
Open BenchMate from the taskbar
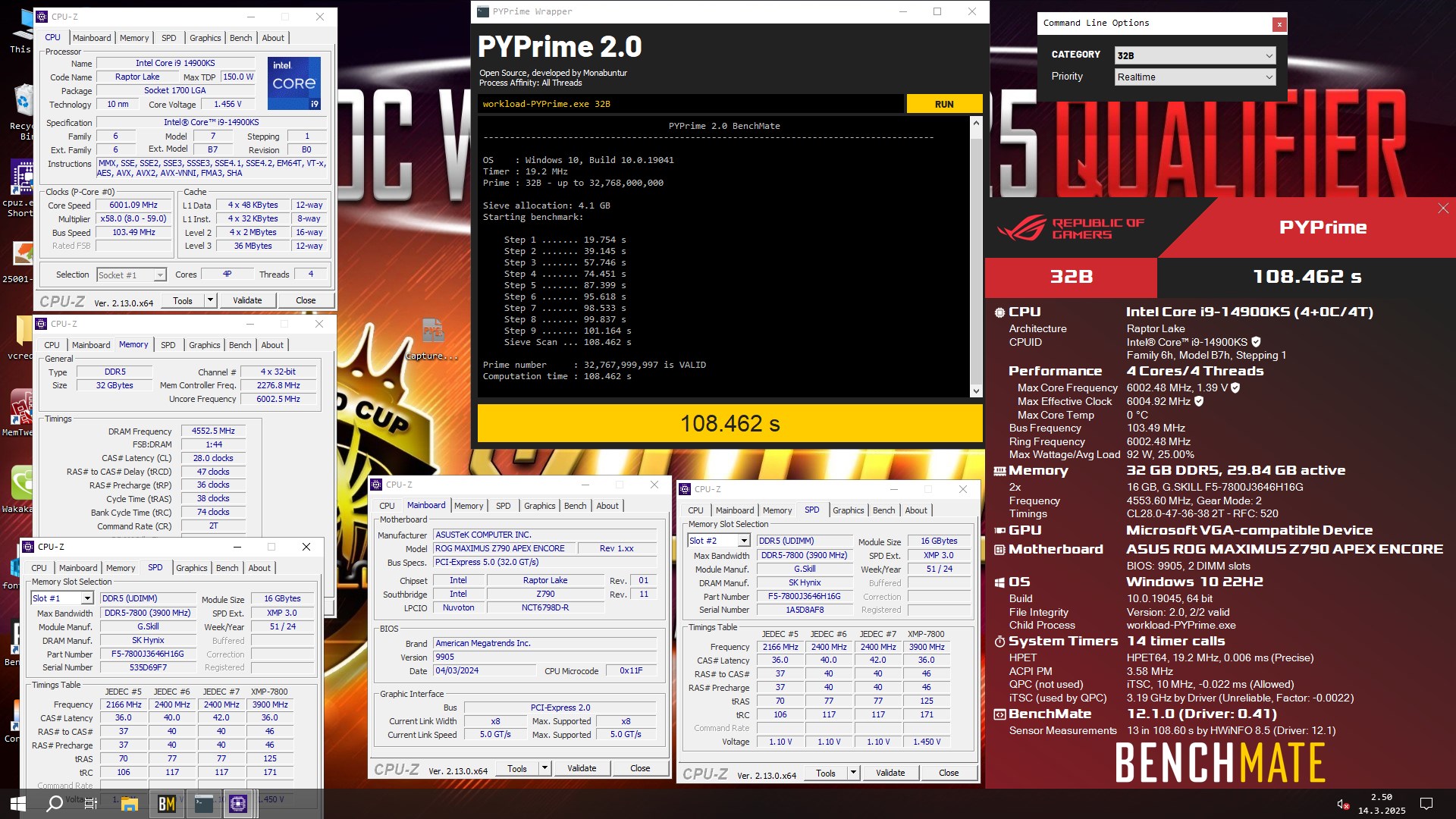(166, 803)
